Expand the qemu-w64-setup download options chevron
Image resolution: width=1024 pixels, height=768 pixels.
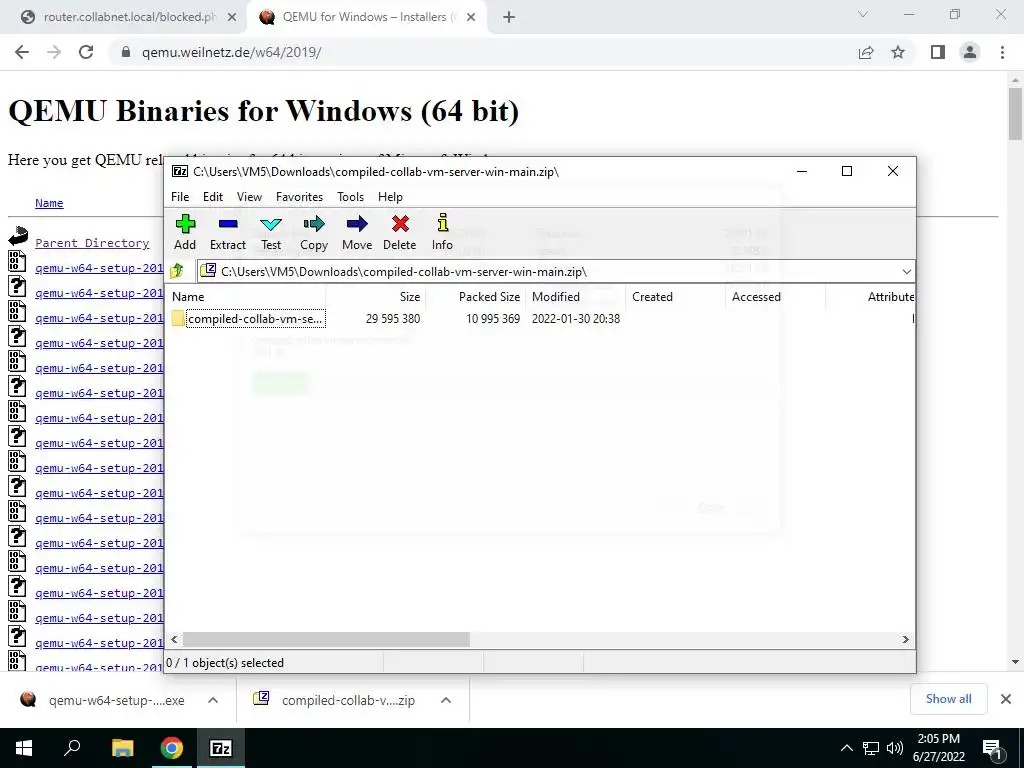[x=213, y=700]
